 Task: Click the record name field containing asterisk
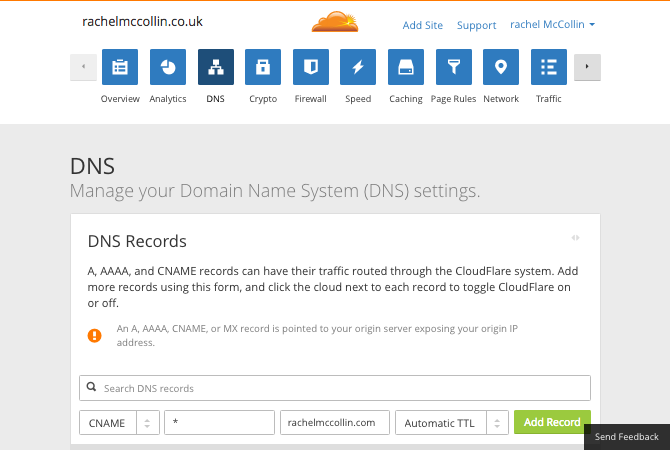click(219, 423)
